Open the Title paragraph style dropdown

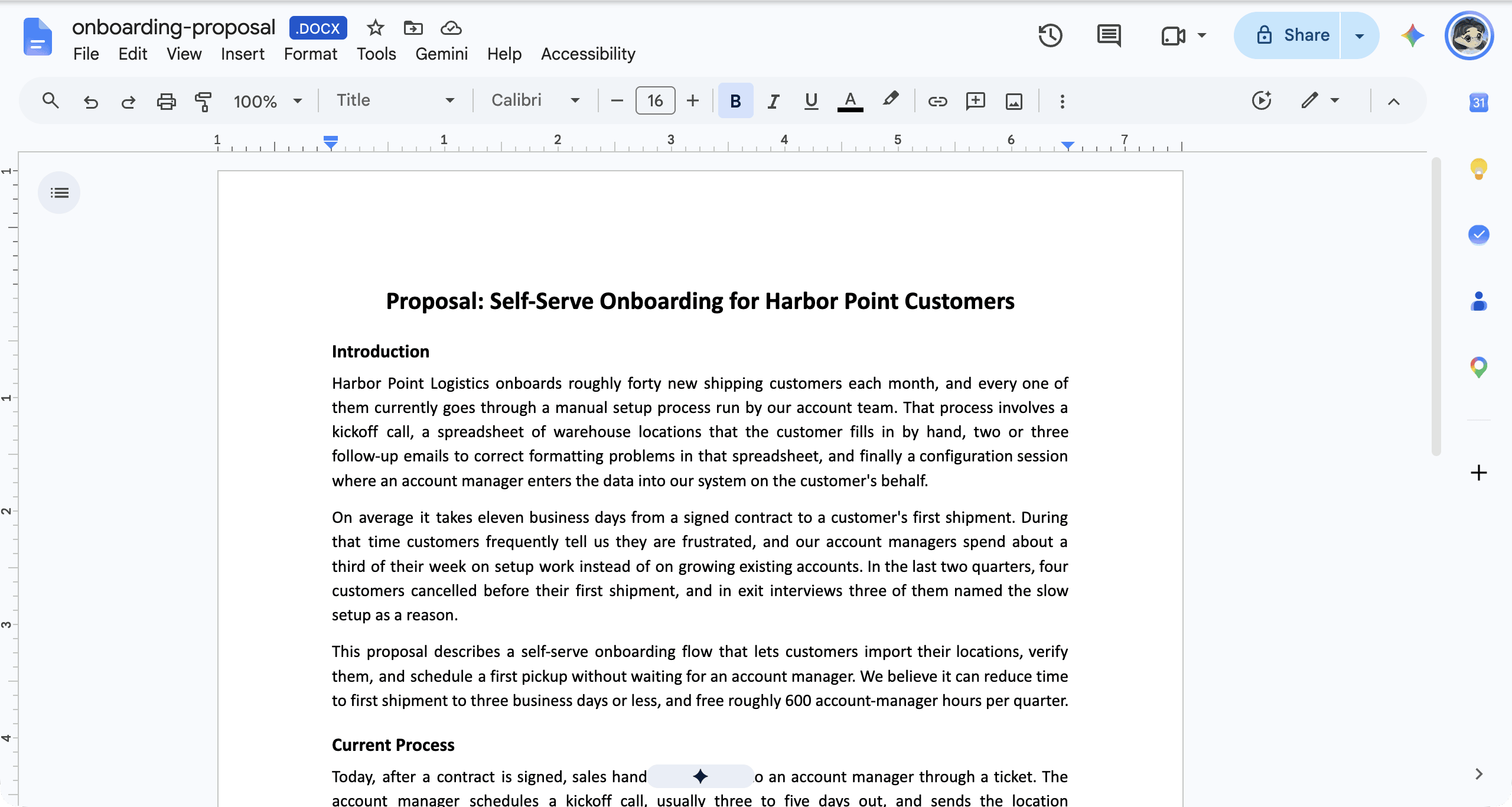395,100
